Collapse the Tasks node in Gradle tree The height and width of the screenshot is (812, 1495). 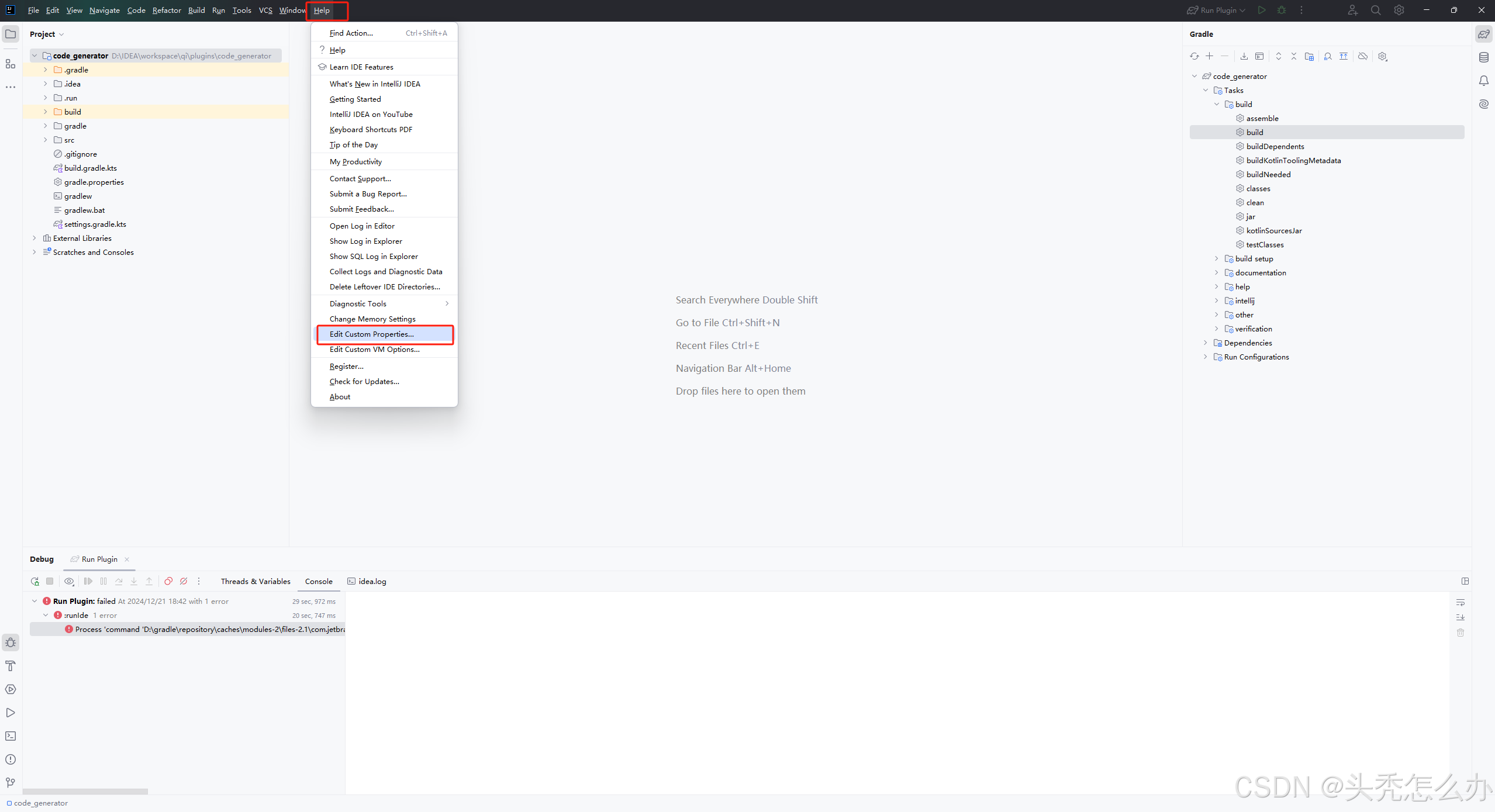(1206, 90)
